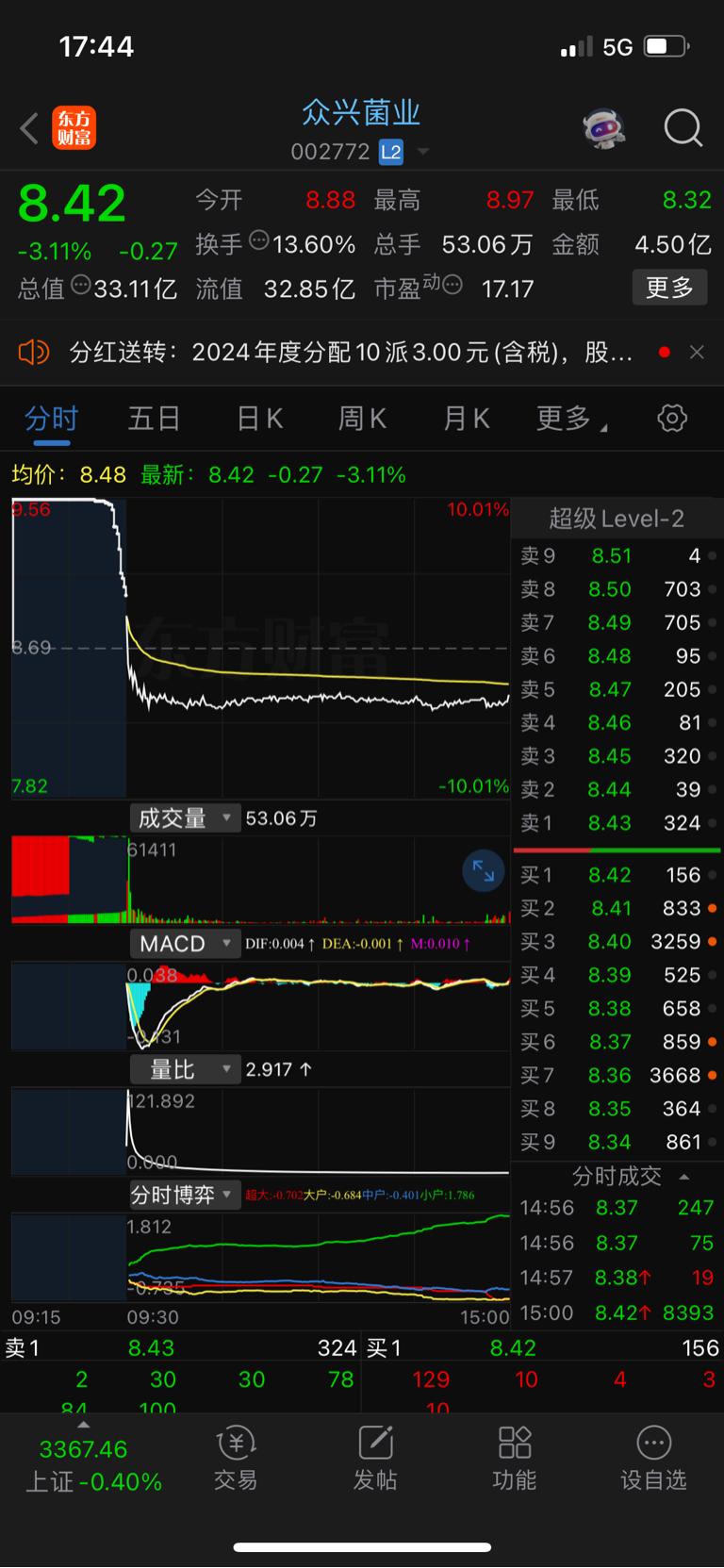This screenshot has height=1568, width=724.
Task: Open the MACD indicator dropdown
Action: (185, 944)
